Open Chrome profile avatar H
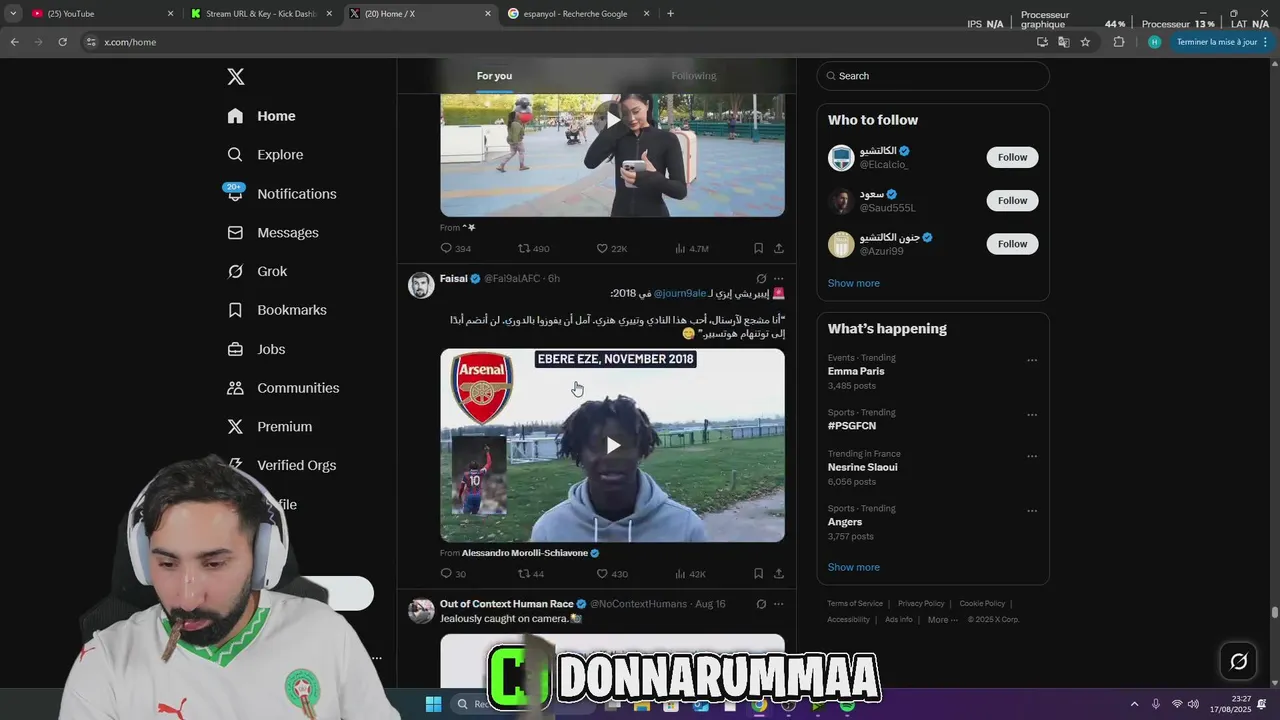Image resolution: width=1280 pixels, height=720 pixels. (1154, 42)
